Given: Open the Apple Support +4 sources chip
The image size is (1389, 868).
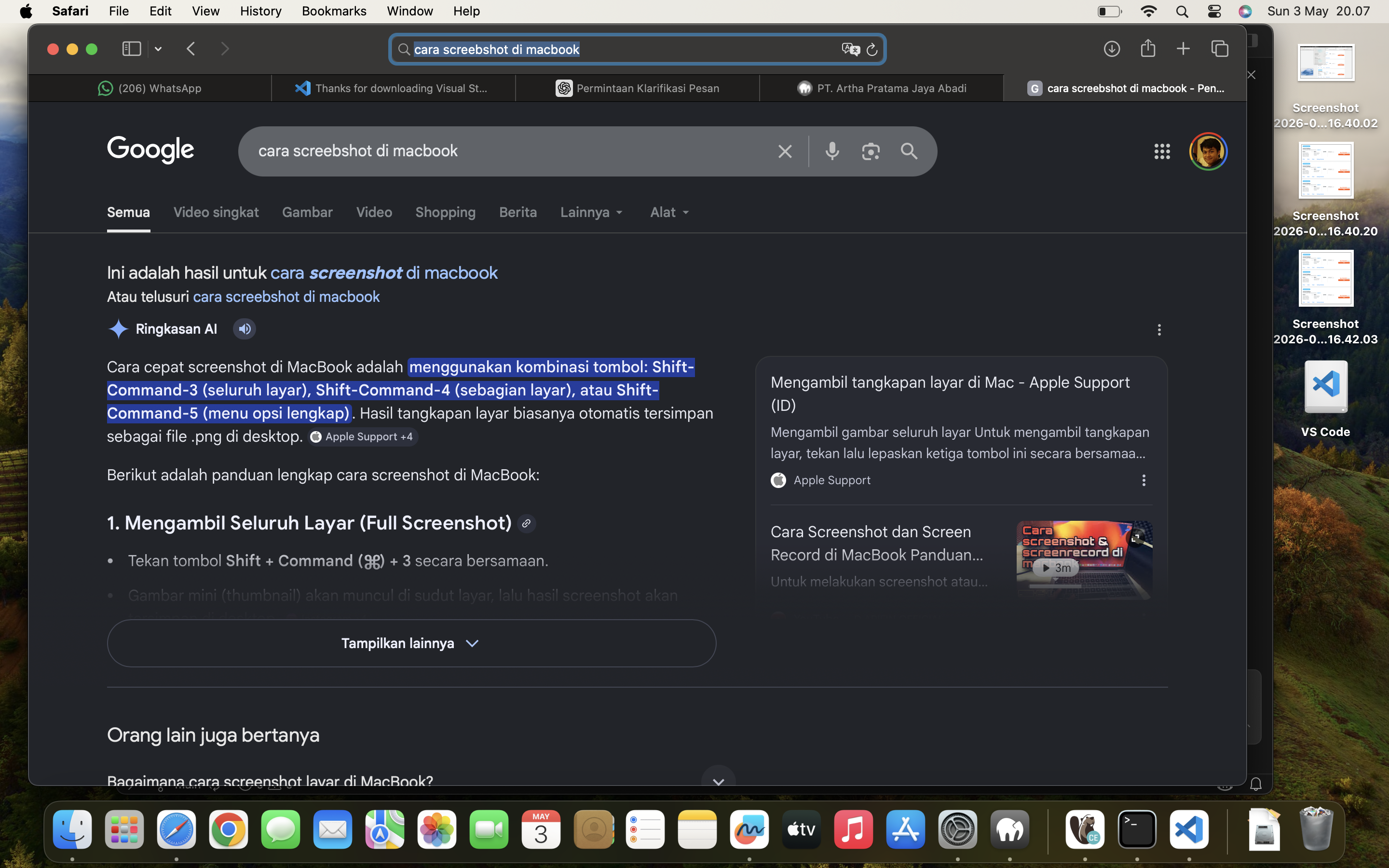Looking at the screenshot, I should coord(363,437).
